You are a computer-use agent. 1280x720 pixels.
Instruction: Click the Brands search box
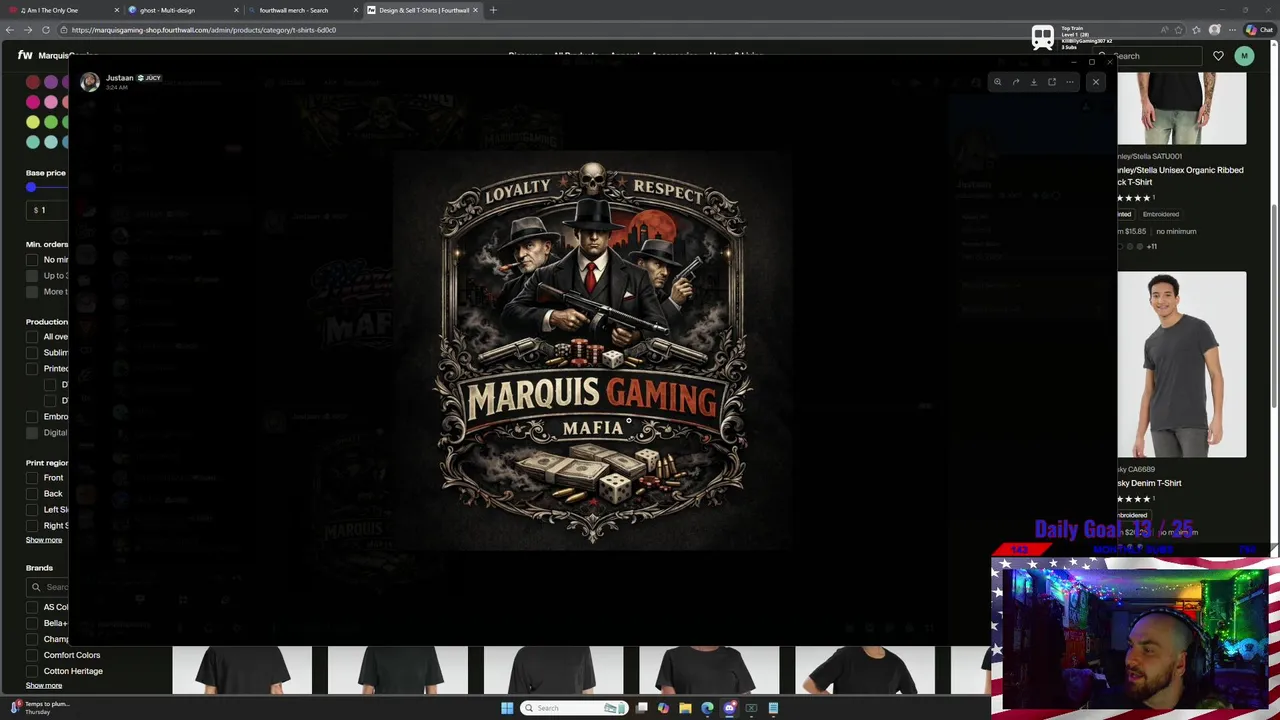(x=49, y=587)
